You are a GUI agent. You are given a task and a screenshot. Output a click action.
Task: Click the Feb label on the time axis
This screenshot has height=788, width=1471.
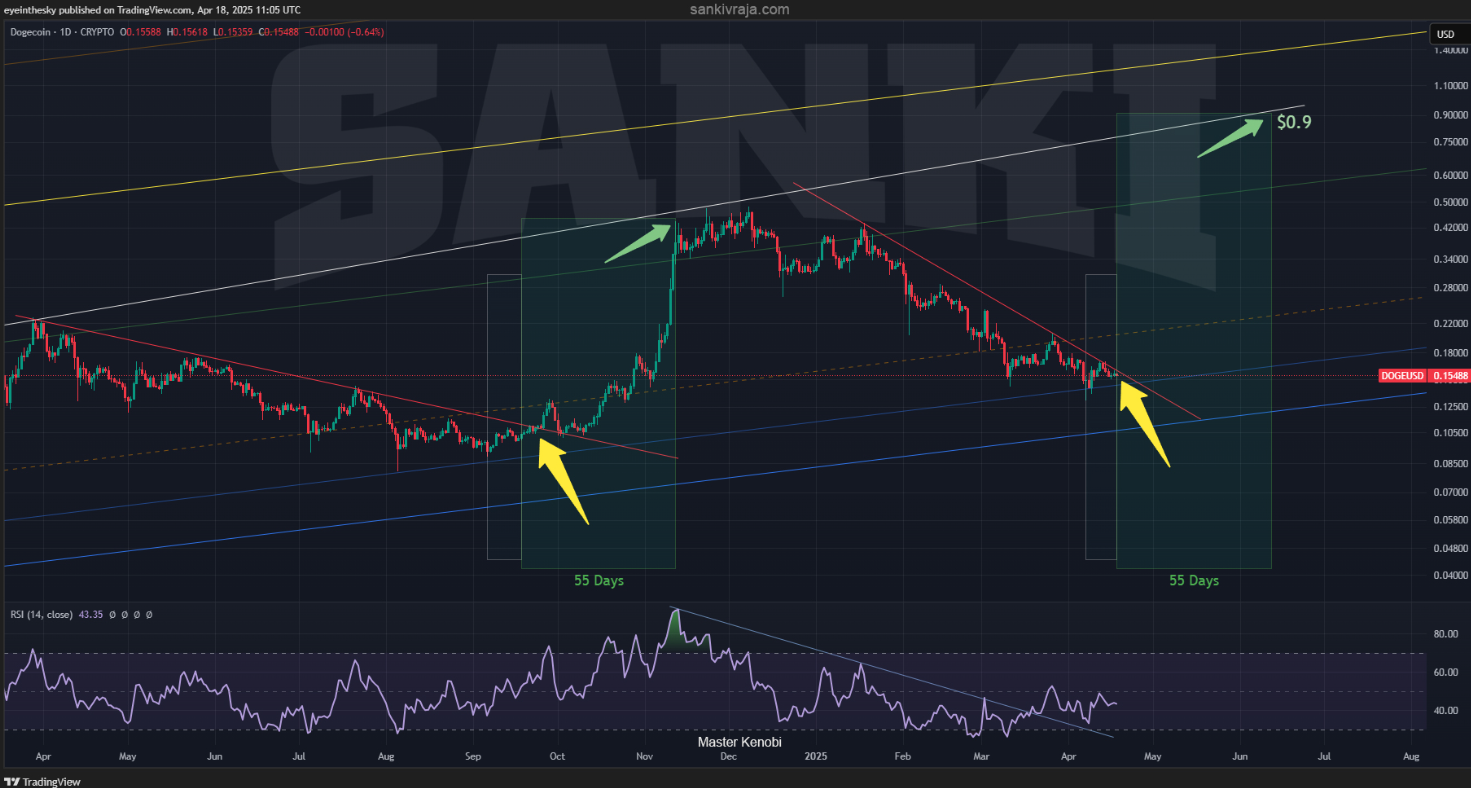click(903, 758)
